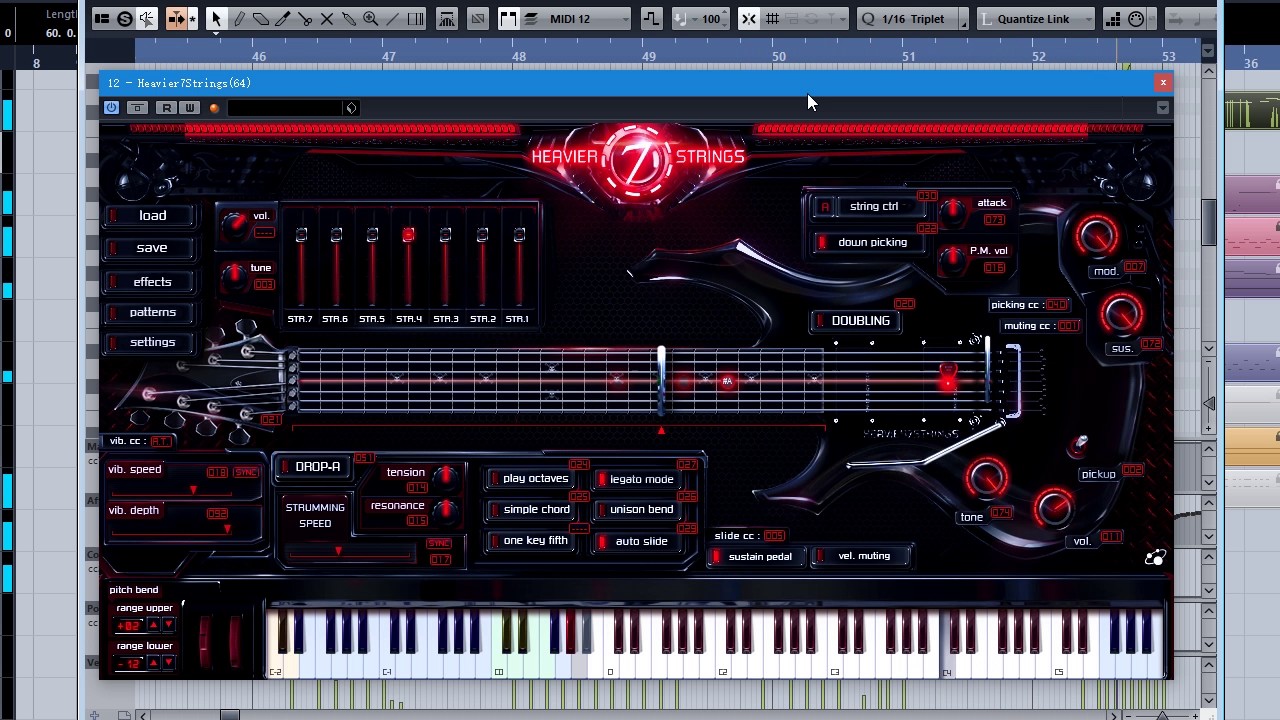Click the Kontakt-style logo icon bottom right
The image size is (1280, 720).
(1154, 558)
